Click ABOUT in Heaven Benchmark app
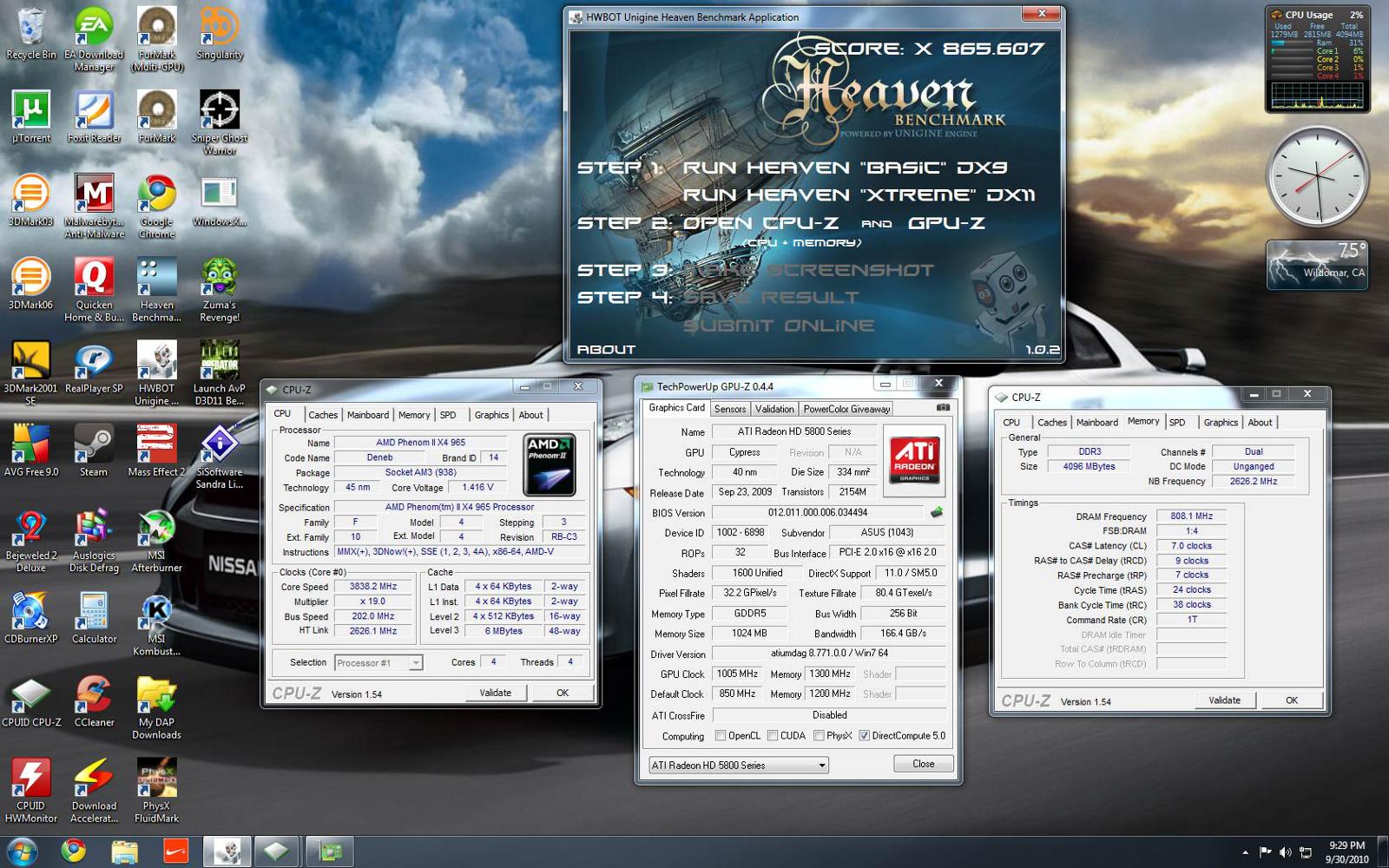Screen dimensions: 1389x868 [606, 349]
